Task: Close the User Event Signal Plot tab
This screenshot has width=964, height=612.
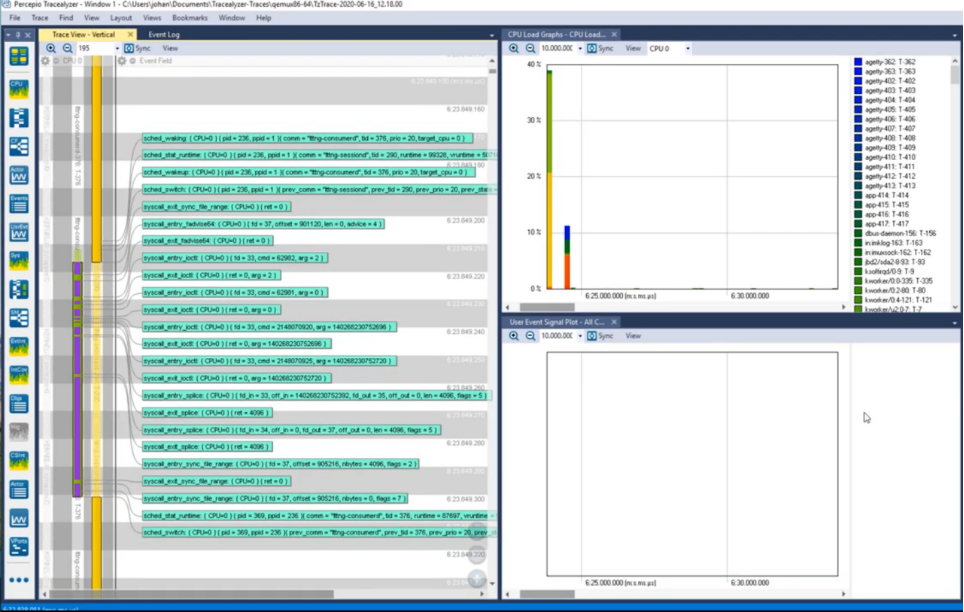Action: 614,322
